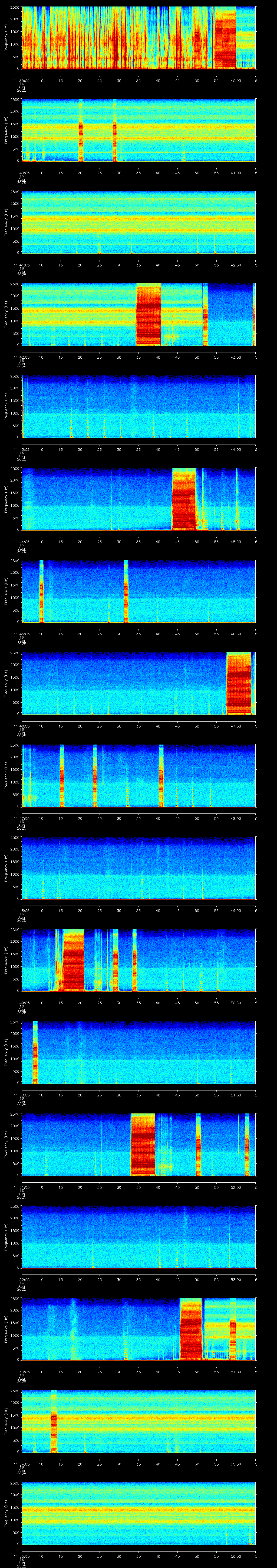The height and width of the screenshot is (1568, 277).
Task: Click the narrow red burst in 11:54:05 spectrogram
Action: [54, 1421]
